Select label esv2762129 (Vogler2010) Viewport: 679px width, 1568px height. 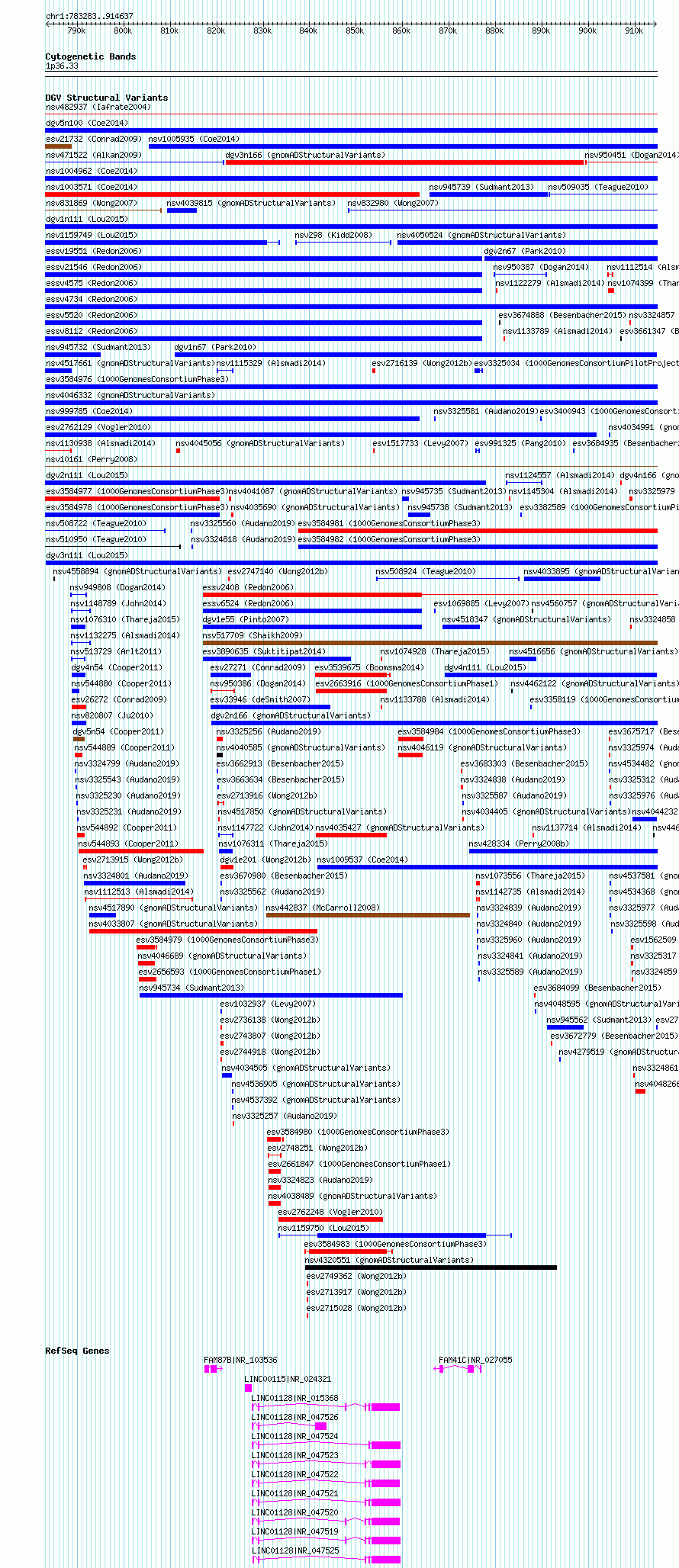[x=98, y=427]
